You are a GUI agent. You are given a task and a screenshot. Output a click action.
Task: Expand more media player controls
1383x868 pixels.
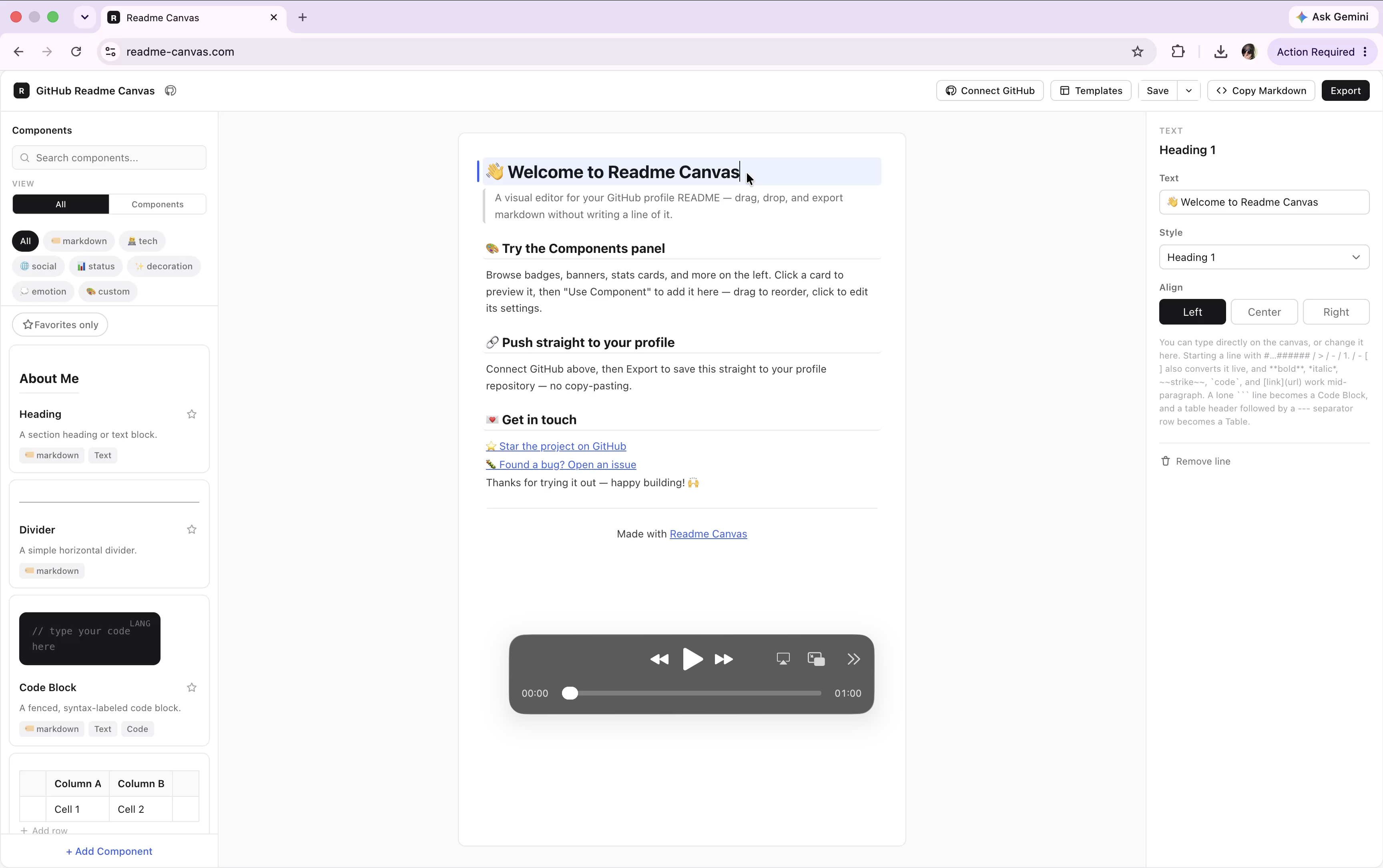point(854,659)
